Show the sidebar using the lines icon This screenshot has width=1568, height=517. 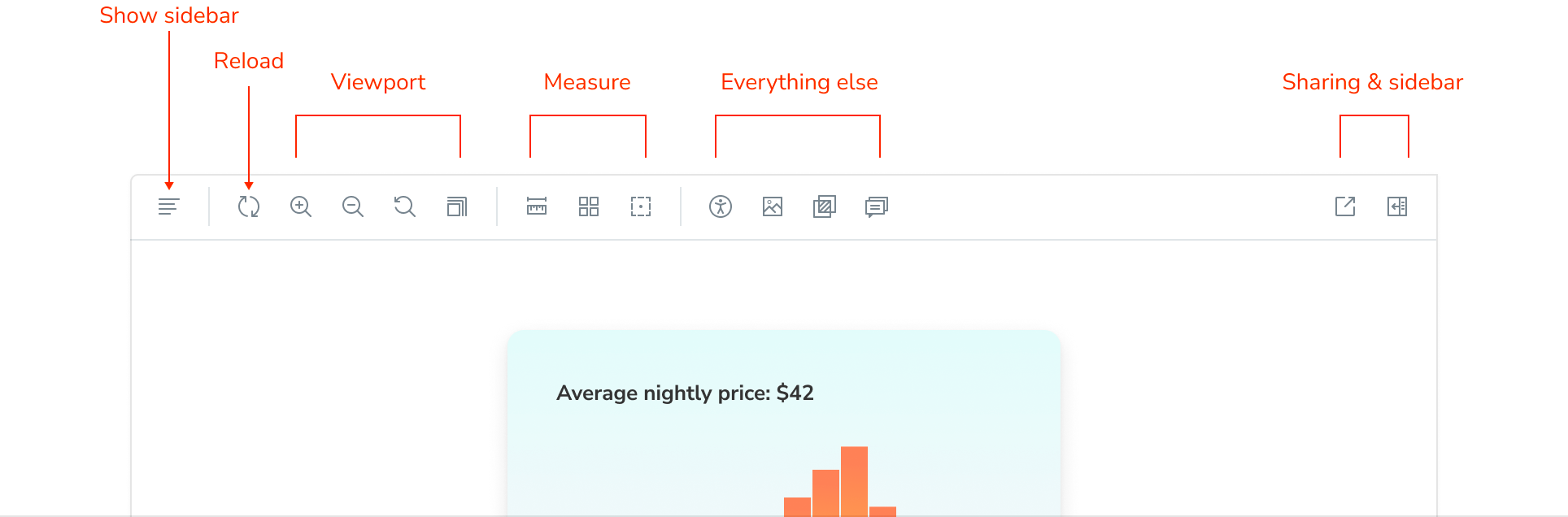pos(168,206)
